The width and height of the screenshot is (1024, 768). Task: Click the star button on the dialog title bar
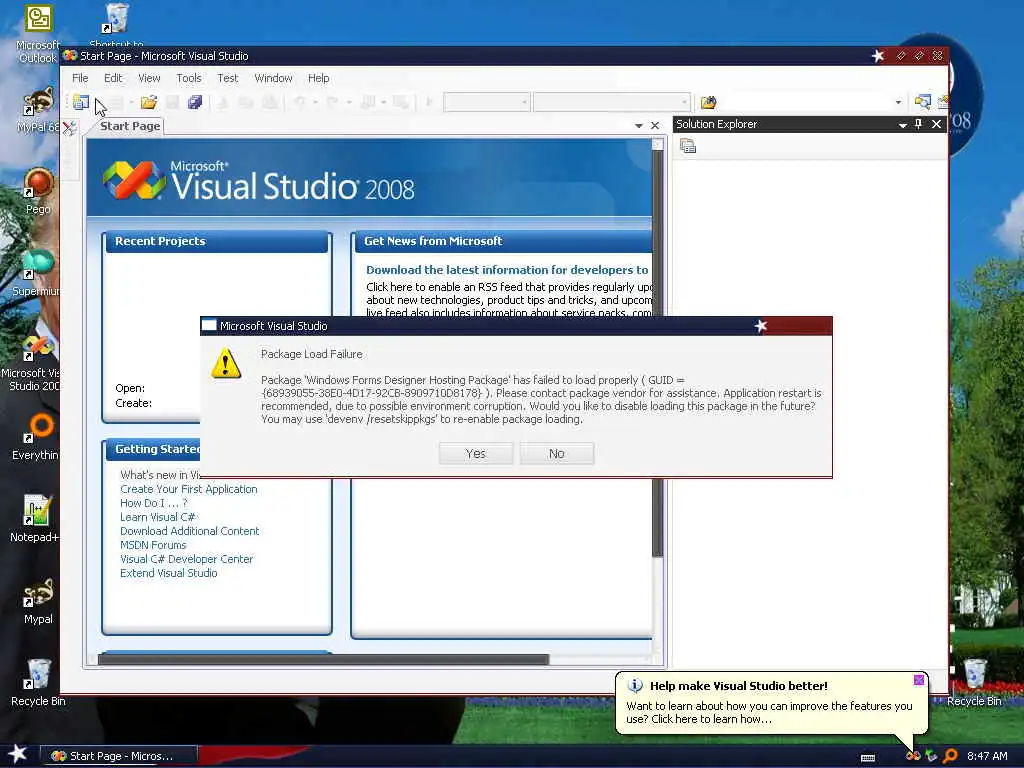click(x=760, y=325)
